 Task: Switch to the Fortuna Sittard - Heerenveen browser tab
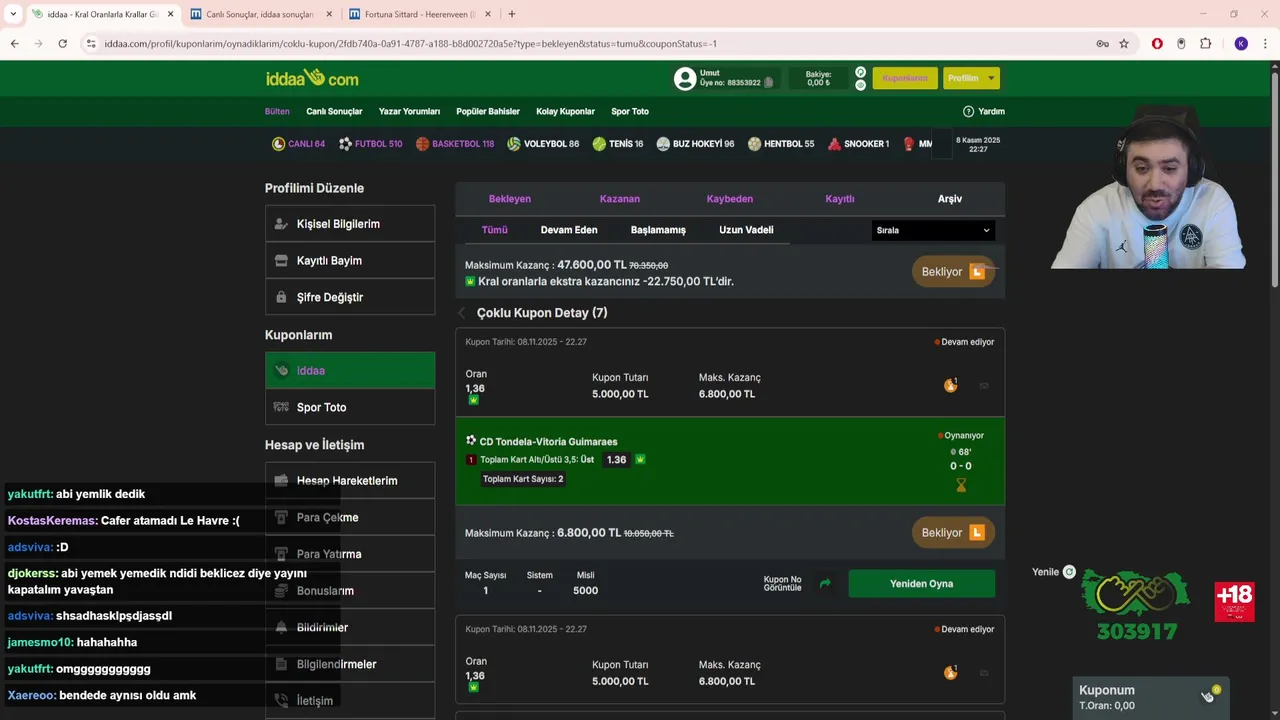(419, 14)
